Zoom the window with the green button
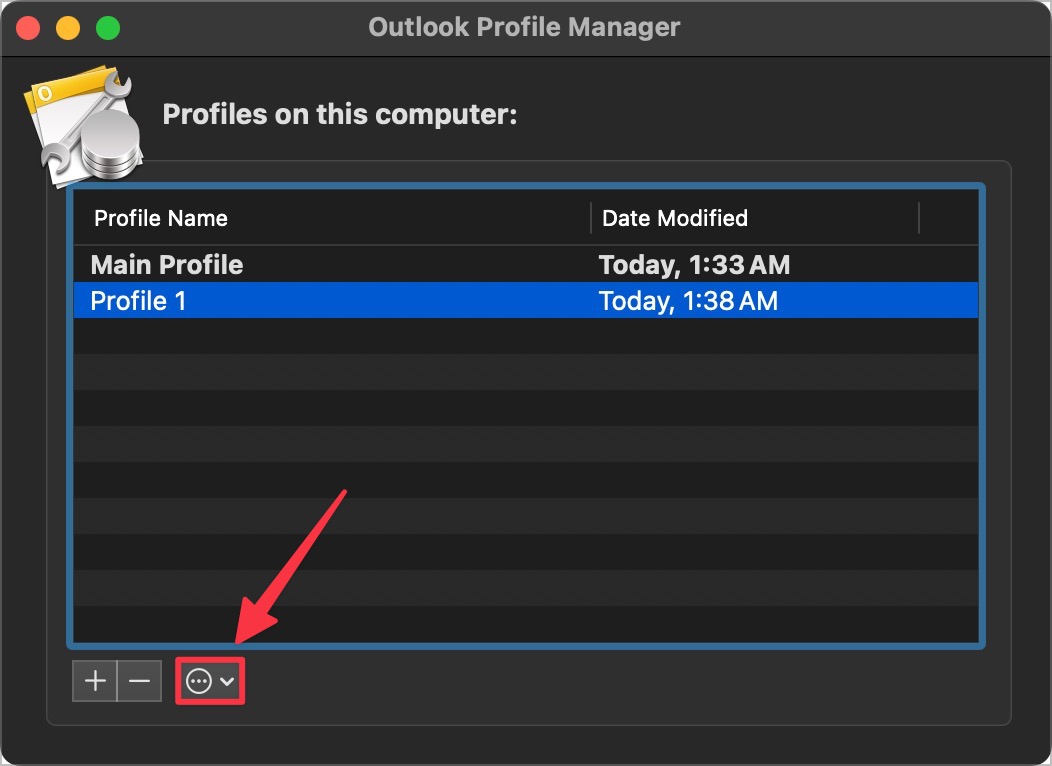Image resolution: width=1052 pixels, height=766 pixels. coord(107,27)
